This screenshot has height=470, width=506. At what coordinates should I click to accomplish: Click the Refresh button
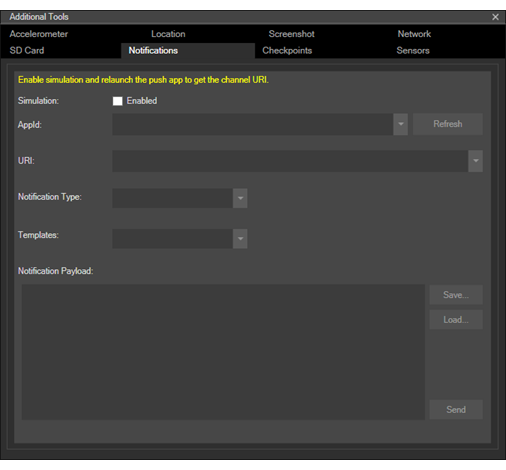pos(448,124)
